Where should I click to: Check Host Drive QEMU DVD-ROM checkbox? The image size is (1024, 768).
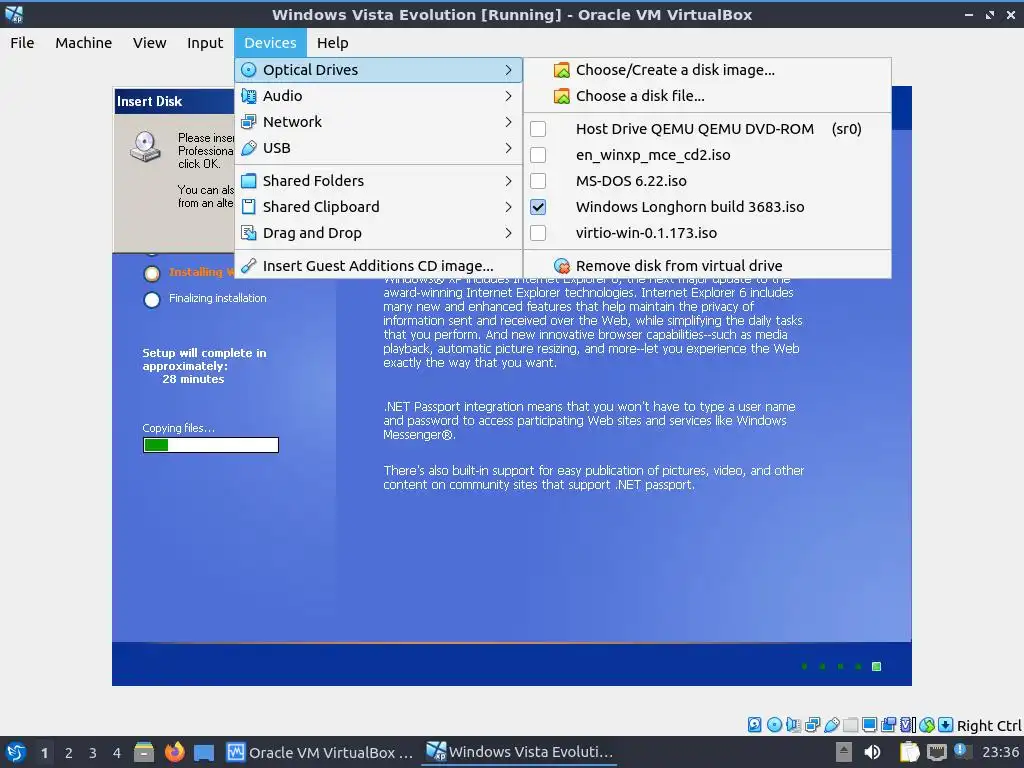538,129
